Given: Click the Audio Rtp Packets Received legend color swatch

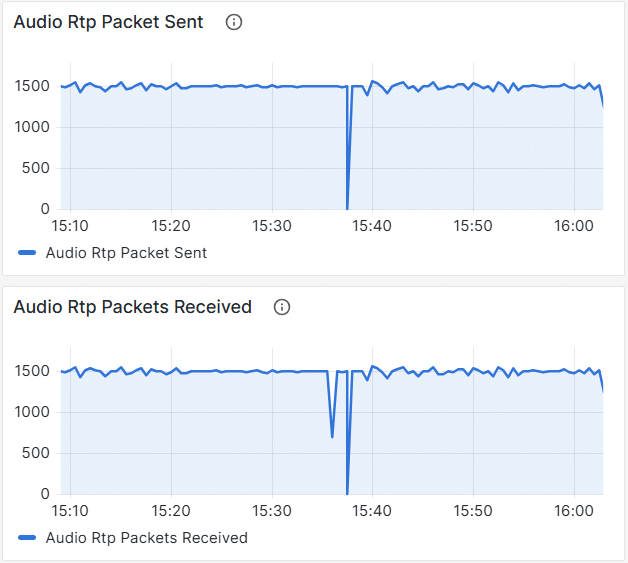Looking at the screenshot, I should 27,538.
